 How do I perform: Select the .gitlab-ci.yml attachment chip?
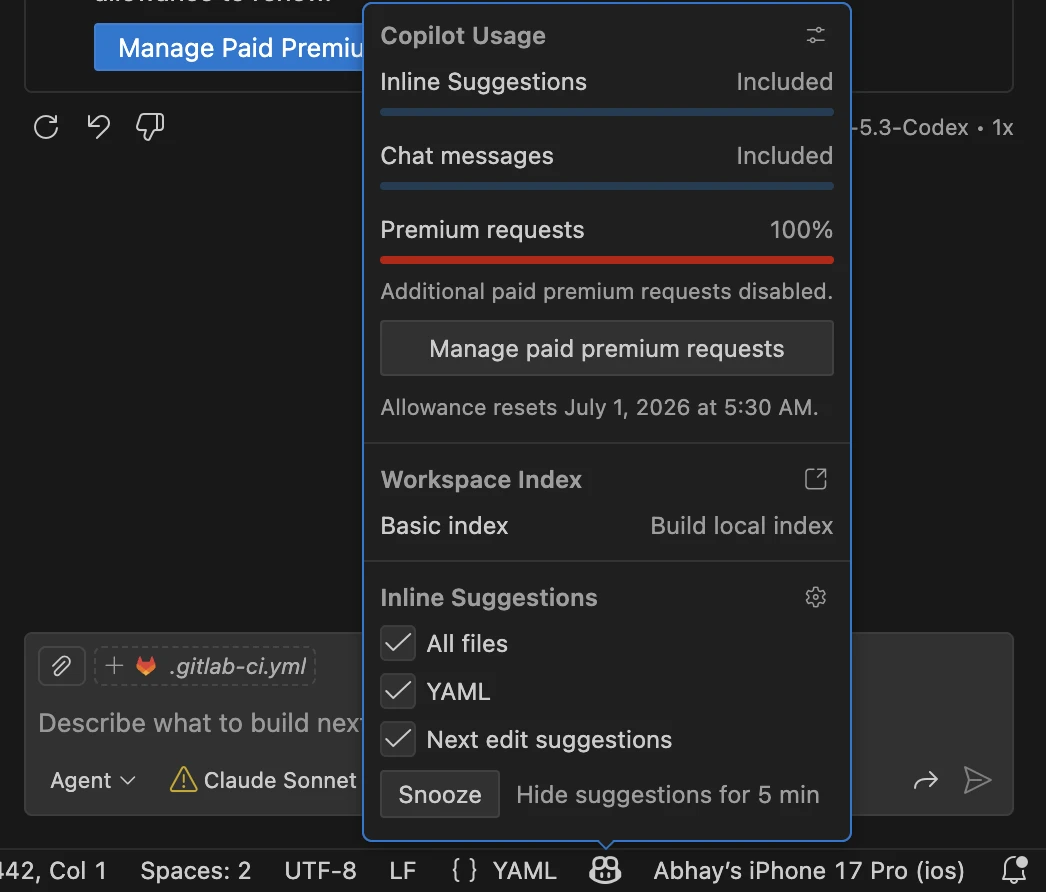pyautogui.click(x=205, y=666)
